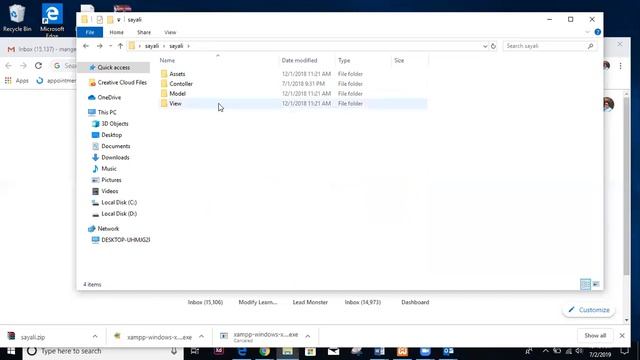Expand address bar history dropdown
The height and width of the screenshot is (360, 640).
pyautogui.click(x=485, y=46)
